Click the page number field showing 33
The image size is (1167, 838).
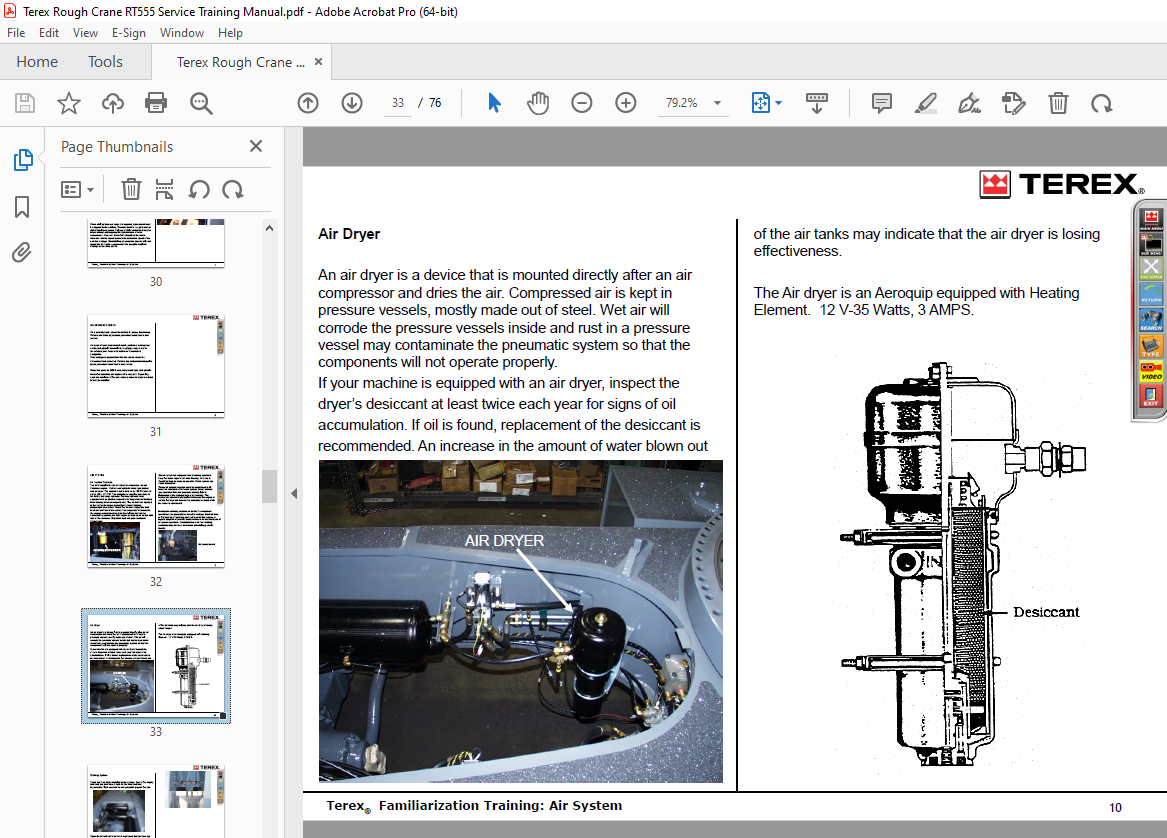(x=398, y=103)
